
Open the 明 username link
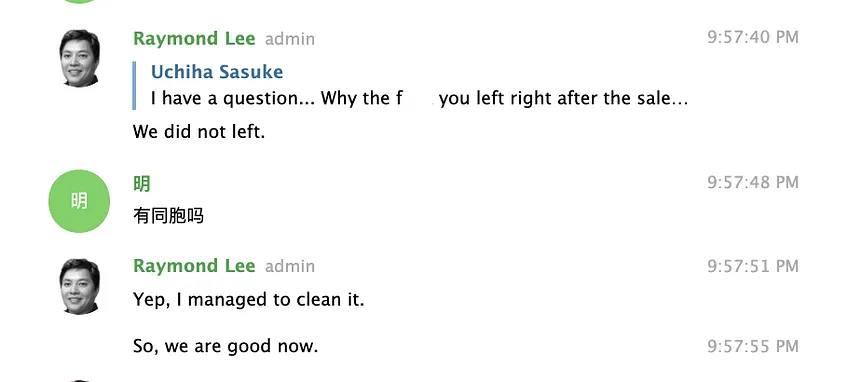pos(142,184)
